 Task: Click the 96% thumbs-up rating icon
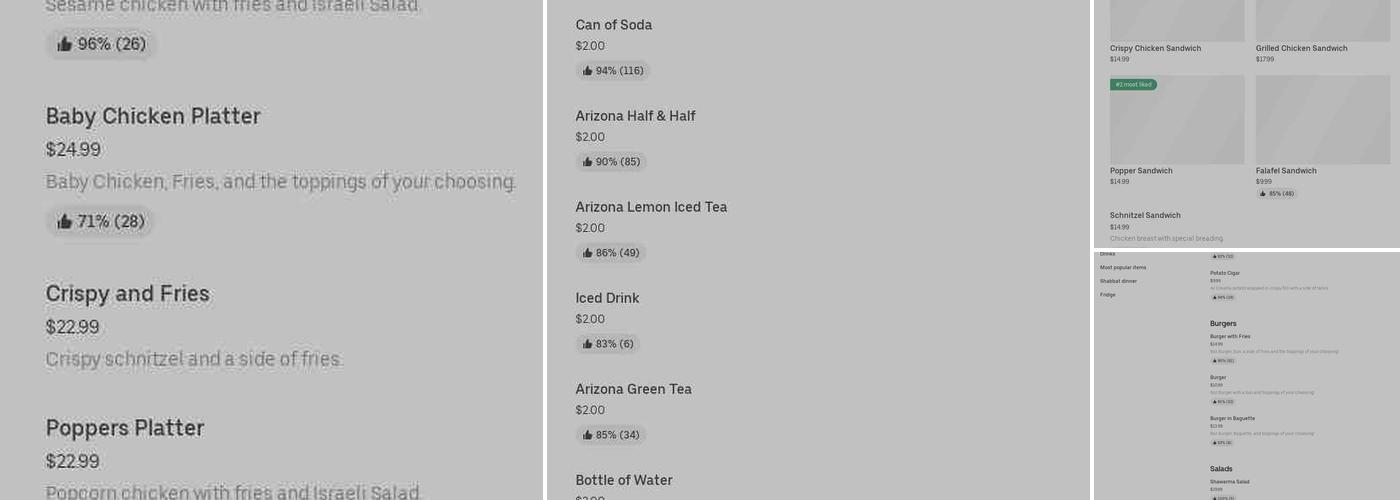pyautogui.click(x=65, y=44)
